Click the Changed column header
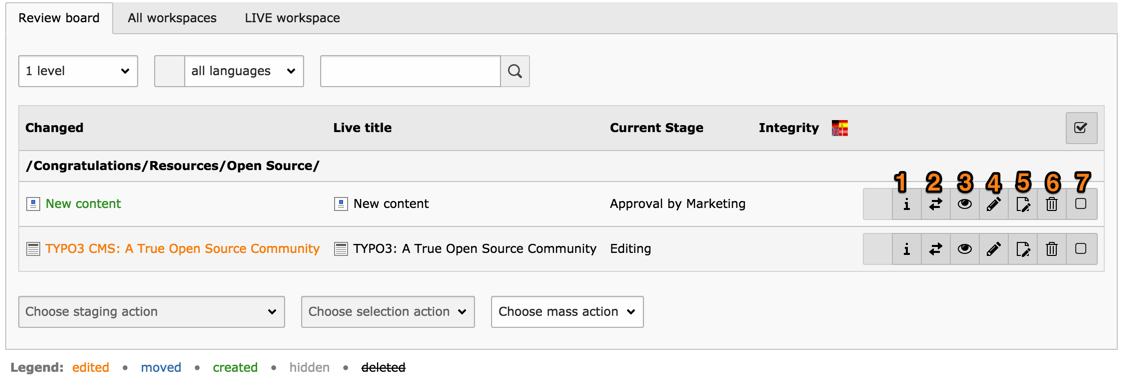The width and height of the screenshot is (1121, 383). pyautogui.click(x=54, y=128)
